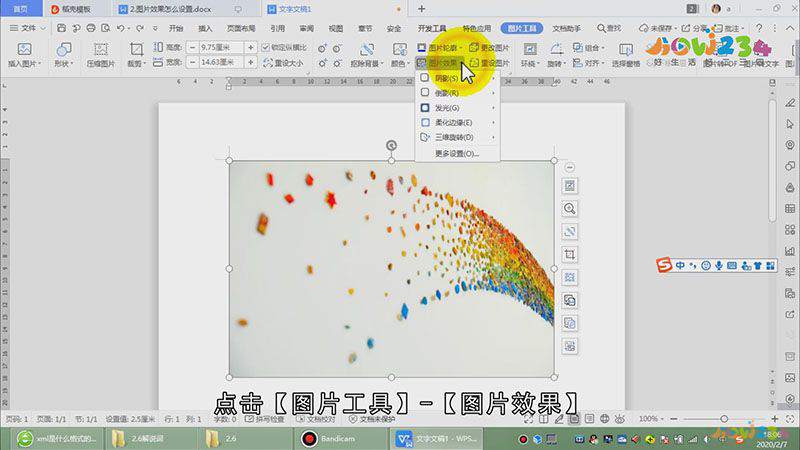This screenshot has height=450, width=800.
Task: Click the height field showing 9.75厘米
Action: [x=221, y=47]
